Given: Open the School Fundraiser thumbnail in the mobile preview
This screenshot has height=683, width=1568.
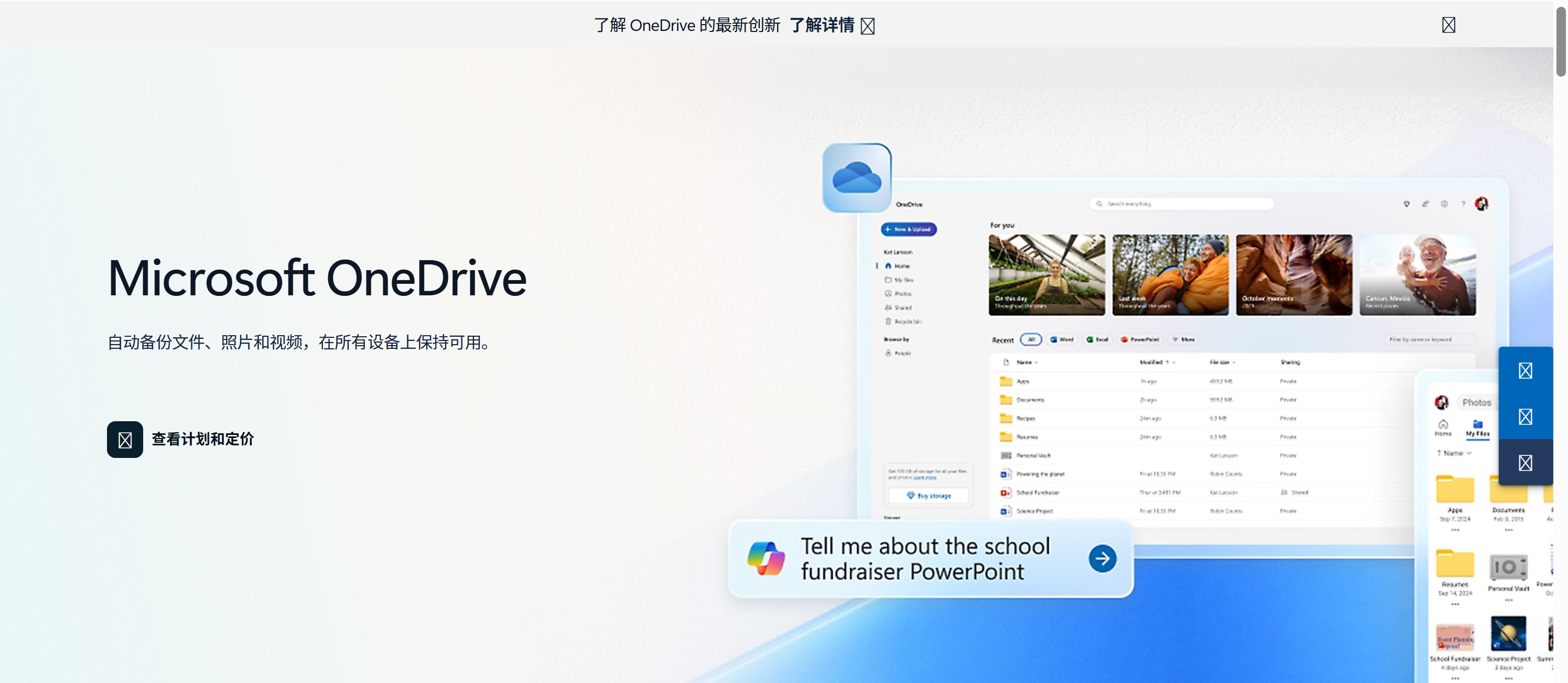Looking at the screenshot, I should 1455,637.
